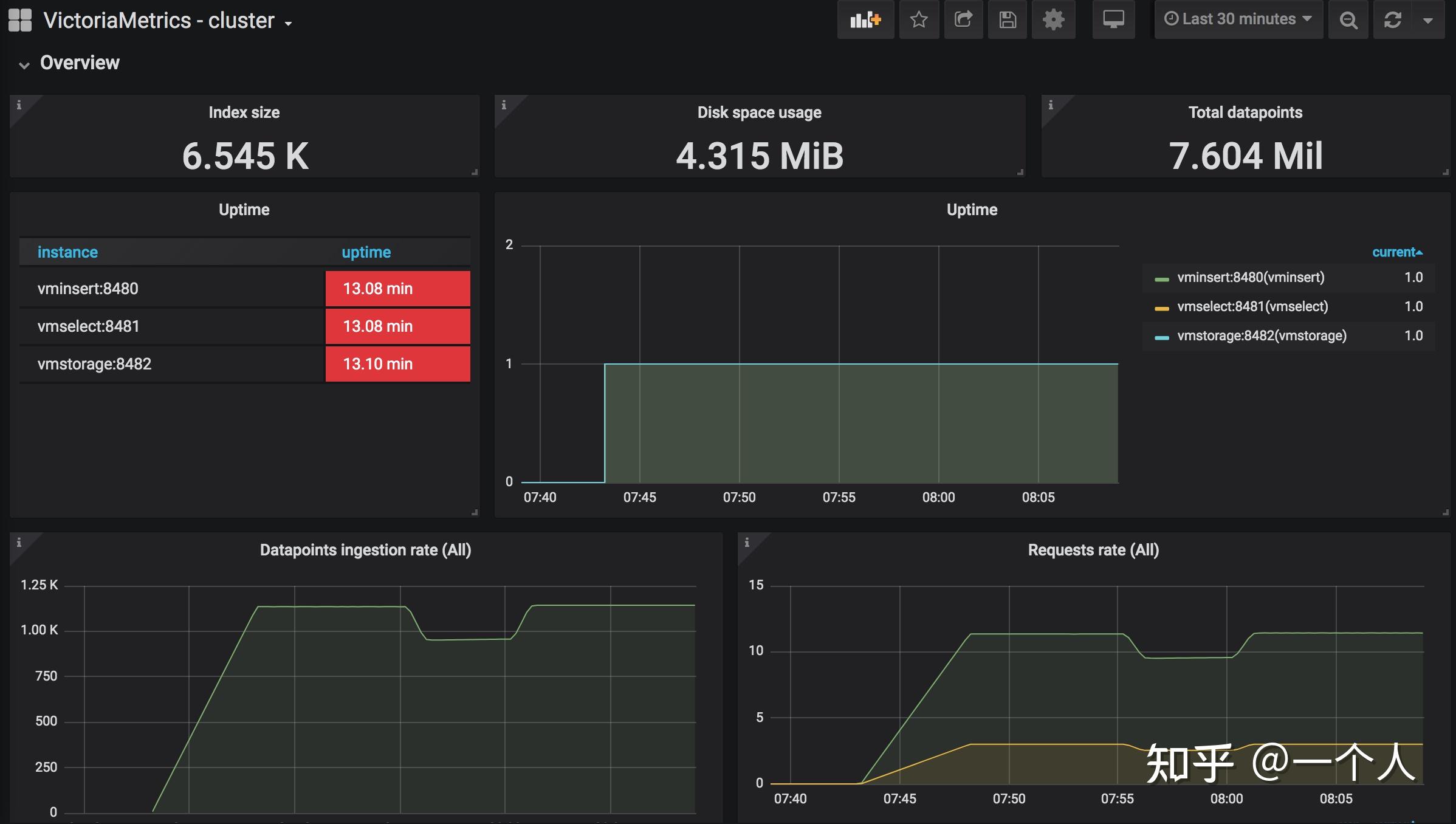Click the 7.604 Mil datapoints value
The image size is (1456, 824).
pyautogui.click(x=1245, y=156)
